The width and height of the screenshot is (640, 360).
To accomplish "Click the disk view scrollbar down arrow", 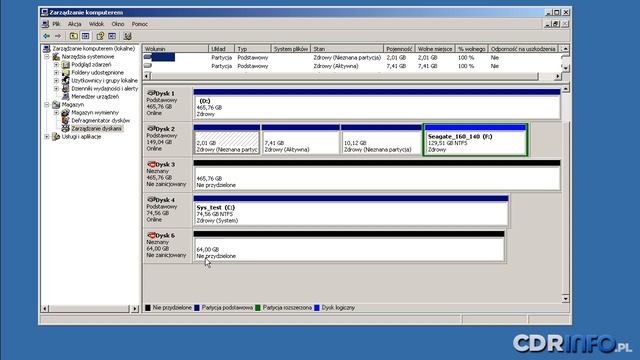I will (x=565, y=299).
